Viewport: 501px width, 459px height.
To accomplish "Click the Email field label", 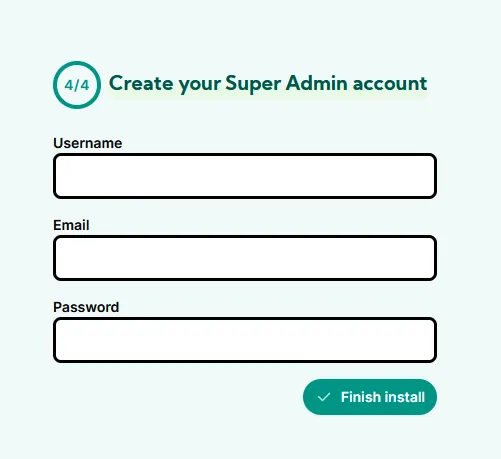I will (x=71, y=225).
